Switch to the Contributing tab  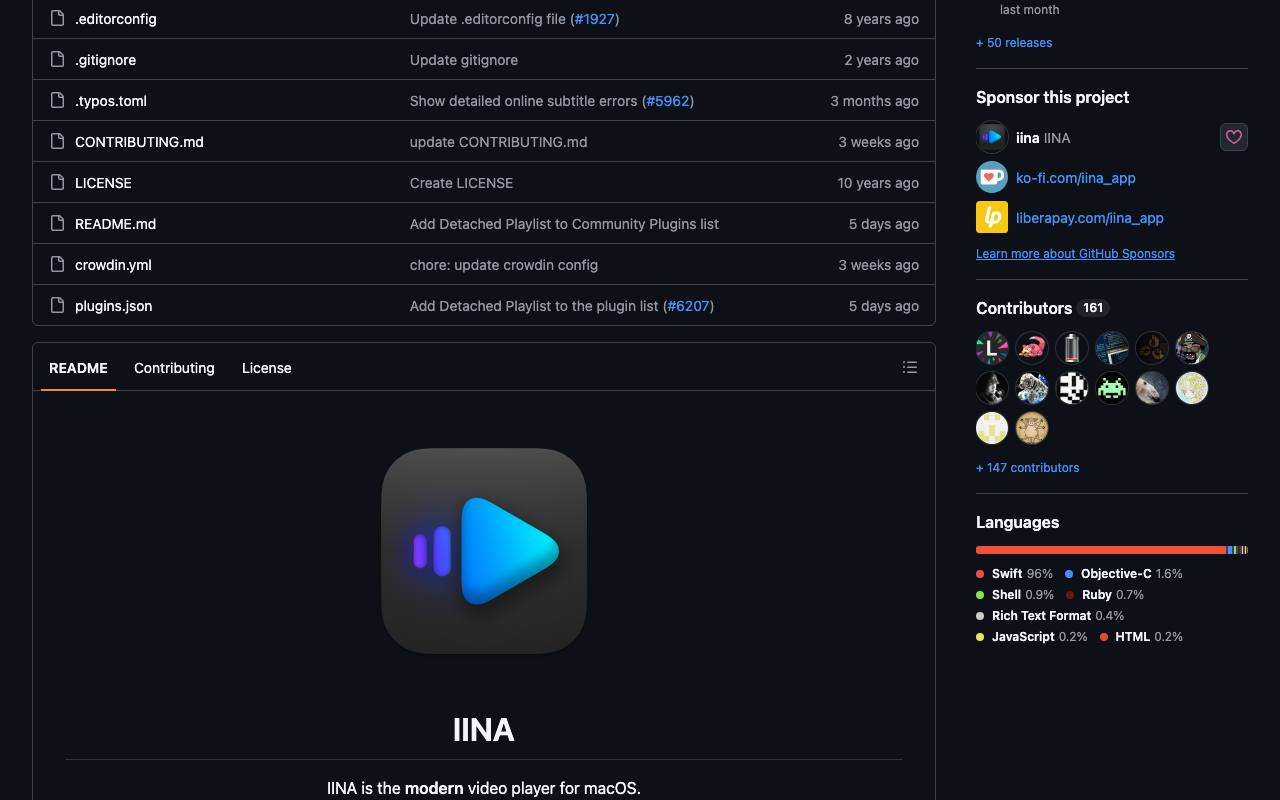174,367
